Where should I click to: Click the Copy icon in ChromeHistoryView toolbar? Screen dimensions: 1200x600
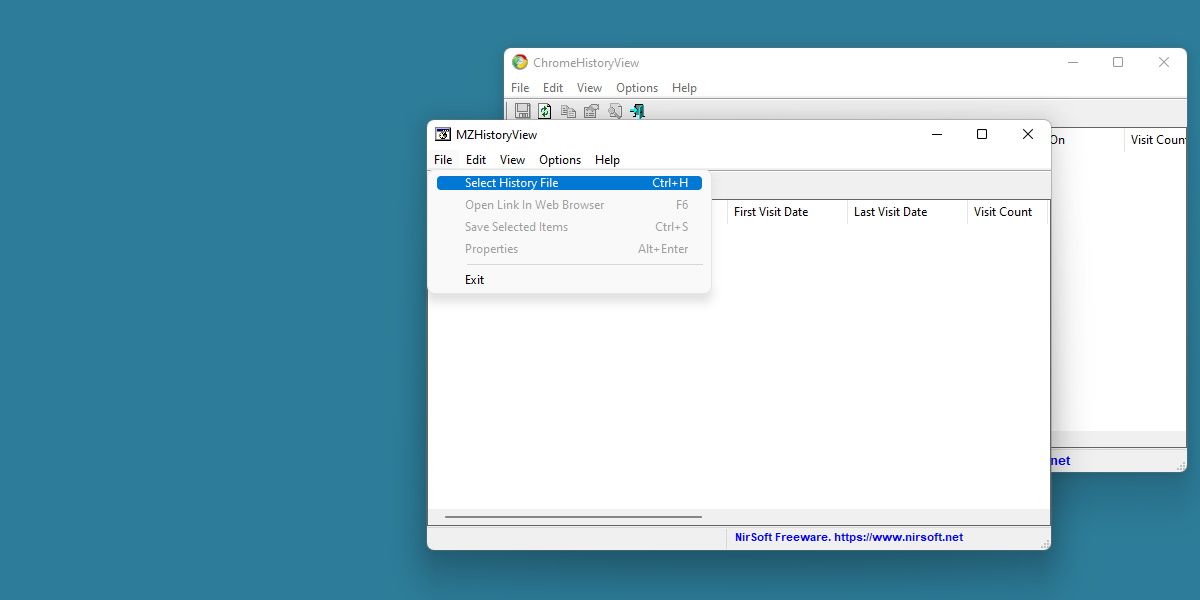(x=568, y=111)
